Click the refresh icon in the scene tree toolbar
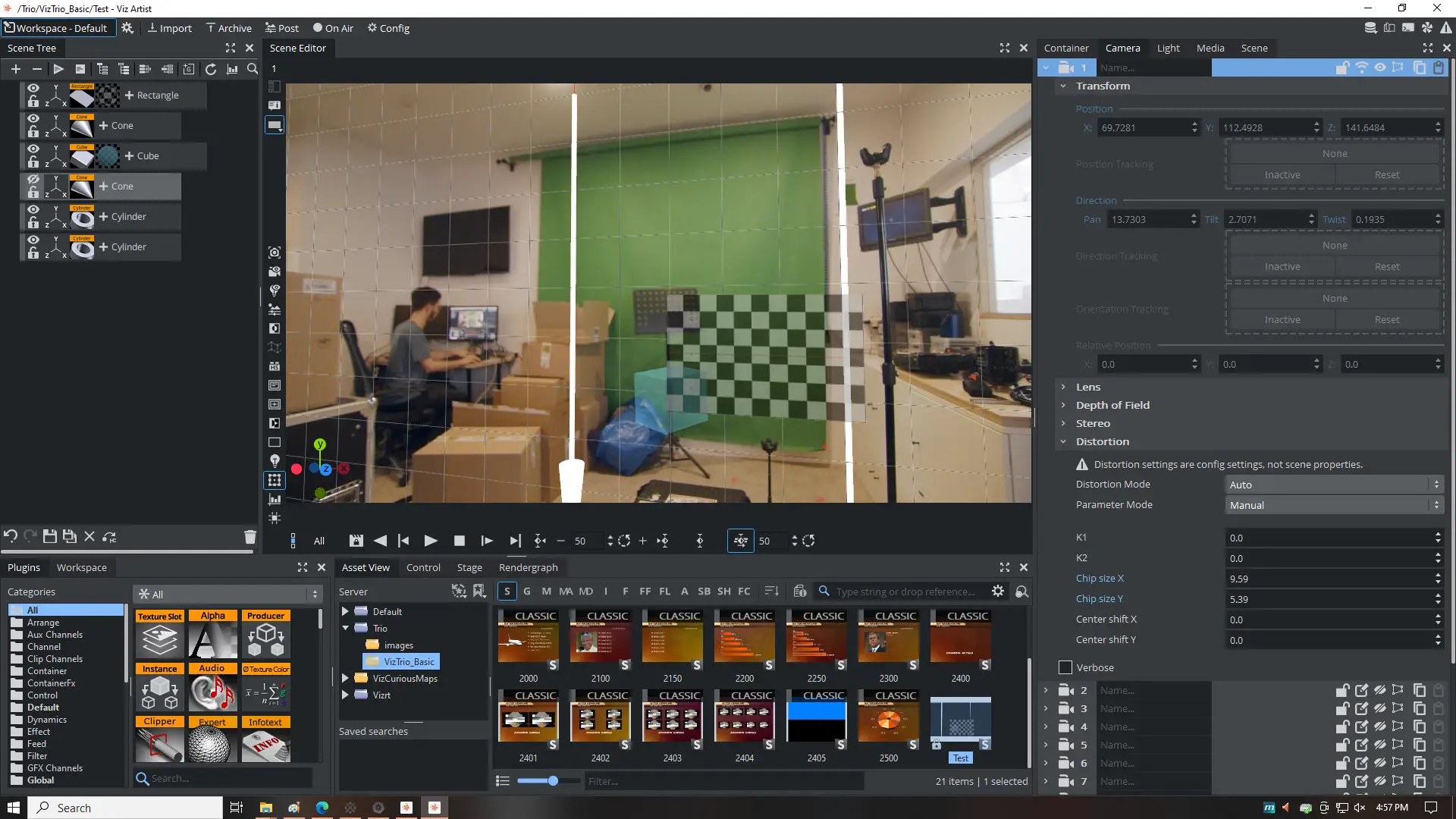The image size is (1456, 819). [211, 69]
